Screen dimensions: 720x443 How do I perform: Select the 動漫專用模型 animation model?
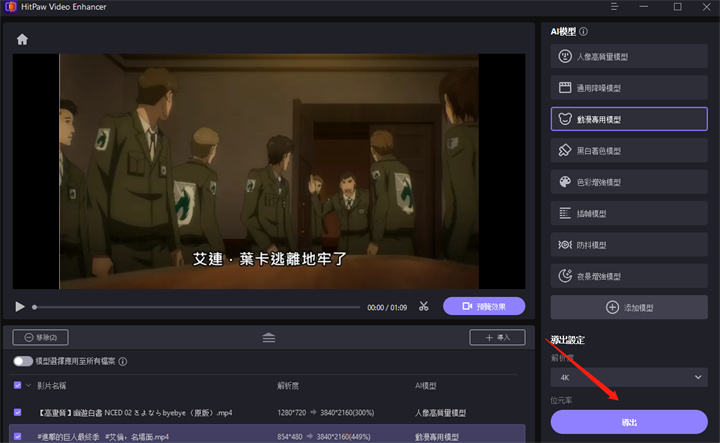[629, 119]
